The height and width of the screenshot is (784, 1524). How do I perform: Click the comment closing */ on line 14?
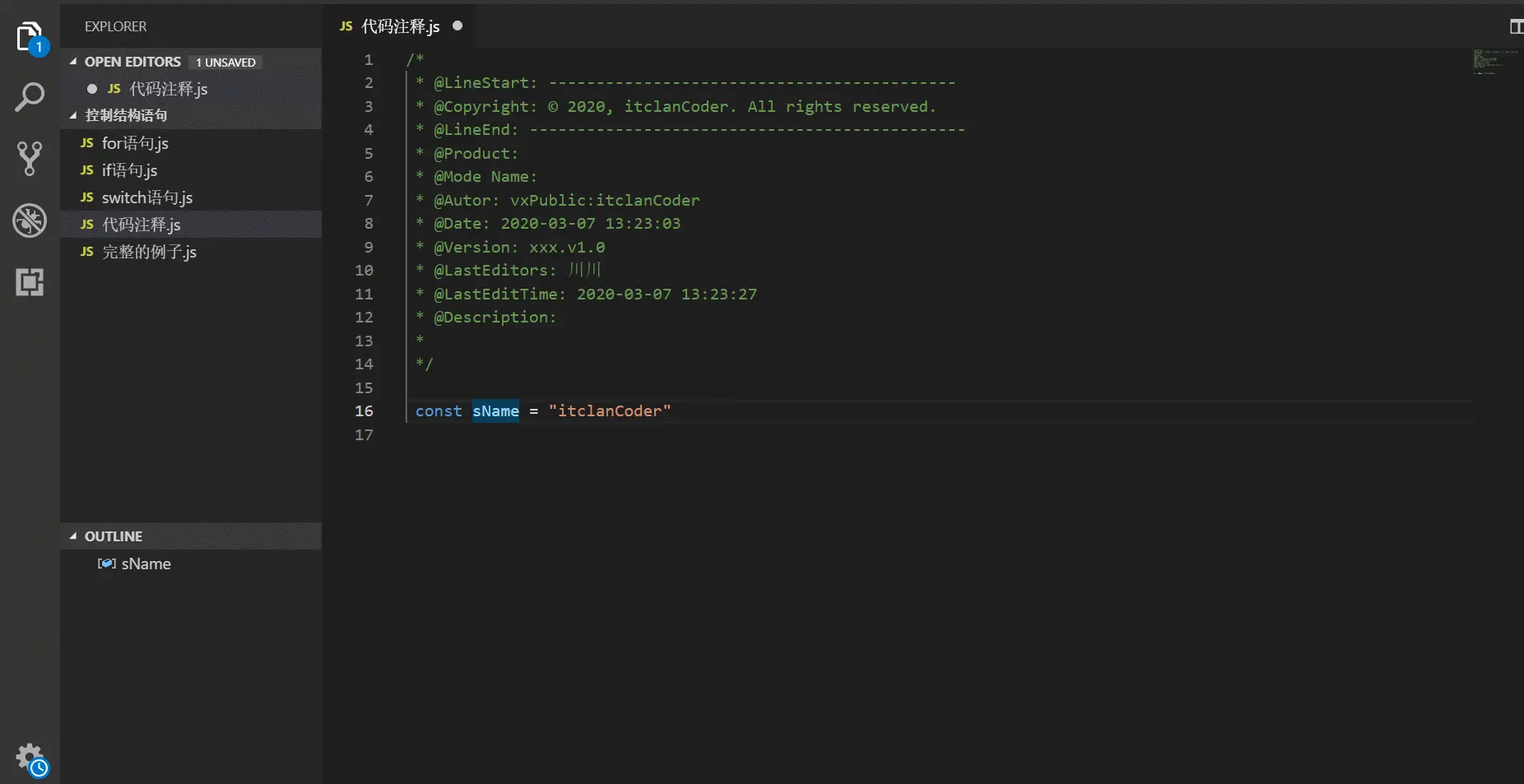(x=425, y=364)
